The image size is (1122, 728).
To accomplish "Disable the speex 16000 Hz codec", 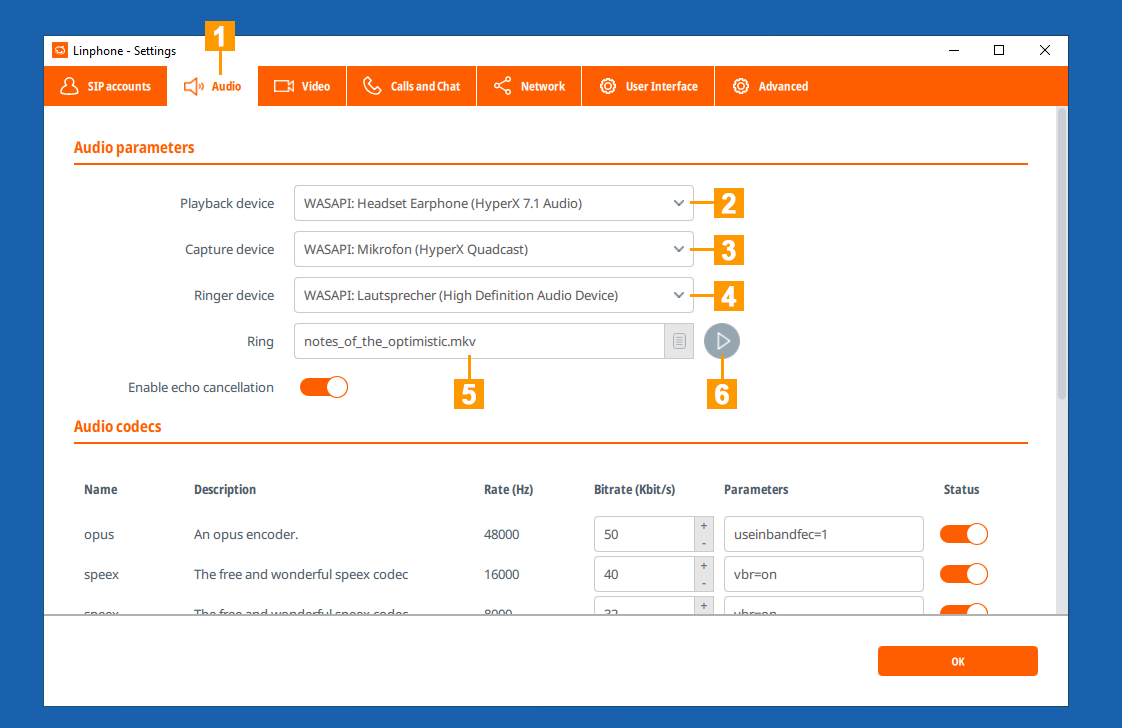I will click(964, 574).
